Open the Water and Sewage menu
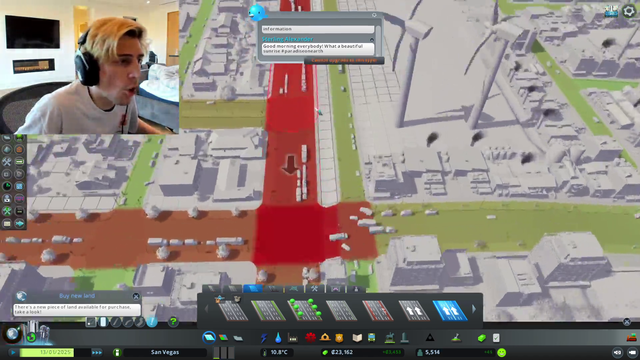Screen dimensions: 640x360 pos(278,338)
